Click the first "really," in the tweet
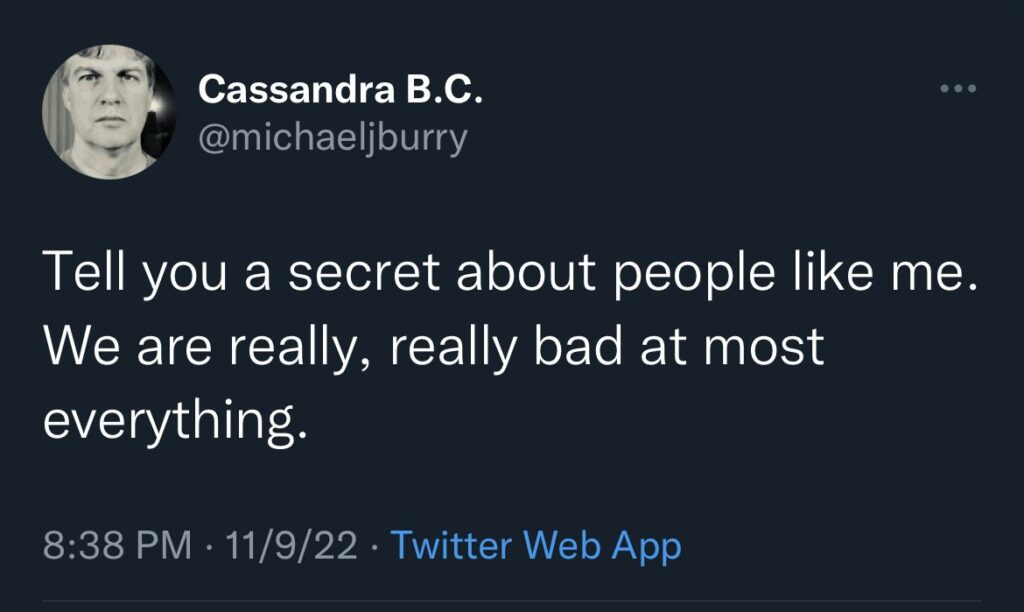The height and width of the screenshot is (612, 1024). [304, 345]
